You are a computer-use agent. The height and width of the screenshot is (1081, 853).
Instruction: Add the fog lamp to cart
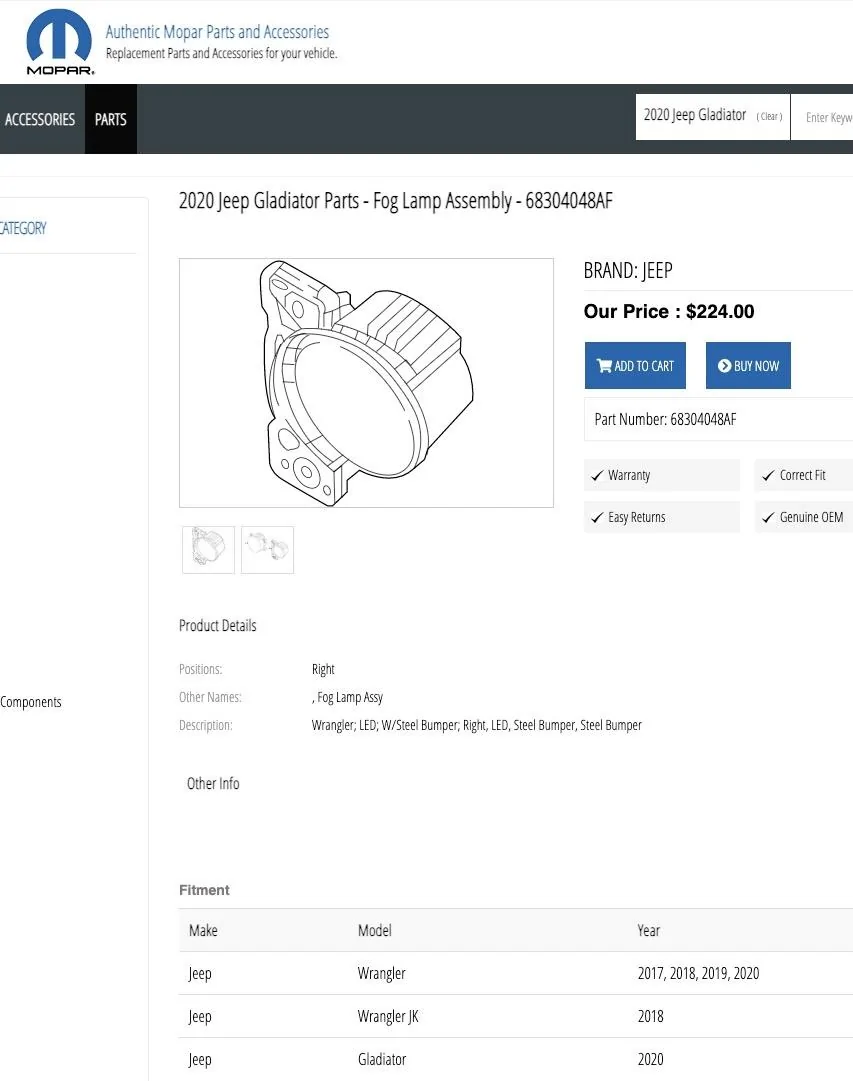[635, 365]
